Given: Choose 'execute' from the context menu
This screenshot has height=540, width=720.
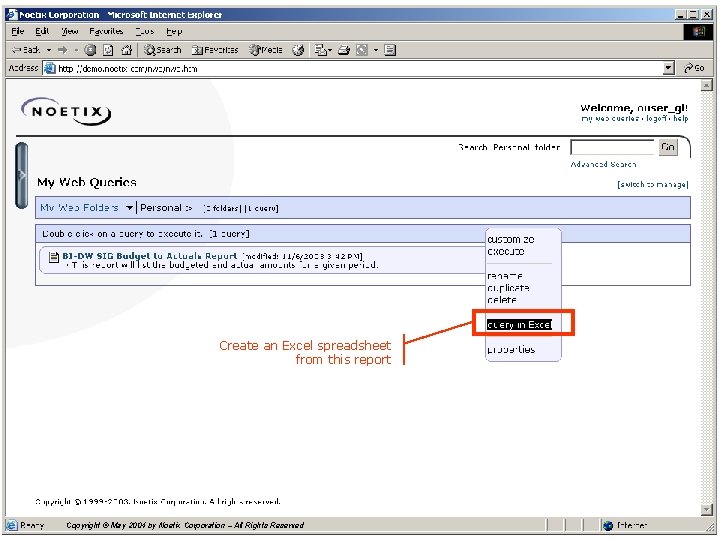Looking at the screenshot, I should pyautogui.click(x=506, y=252).
